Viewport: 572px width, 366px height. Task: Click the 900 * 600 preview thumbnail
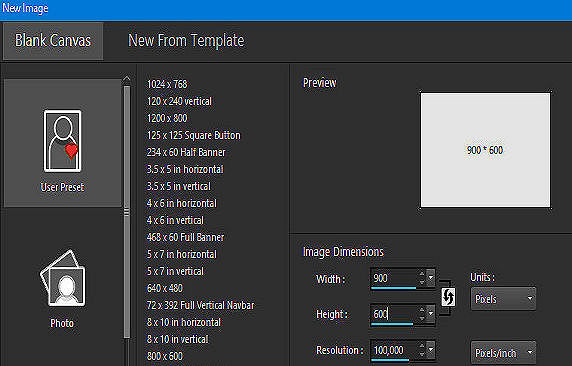click(485, 150)
